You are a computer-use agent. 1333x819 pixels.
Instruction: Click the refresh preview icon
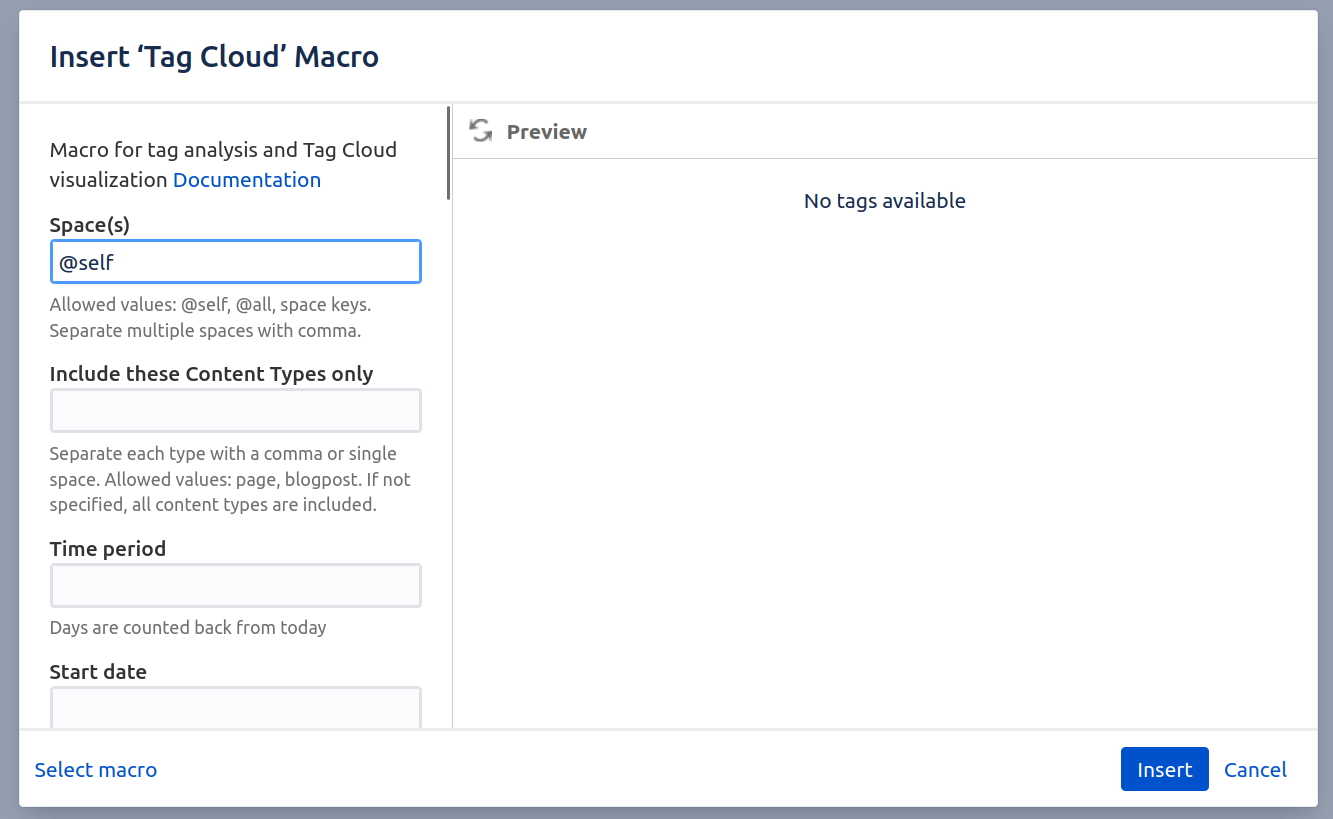pos(480,130)
